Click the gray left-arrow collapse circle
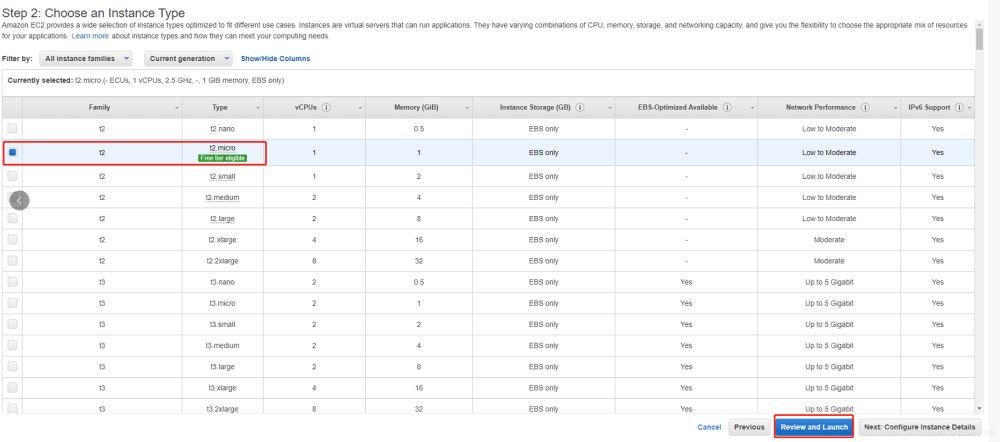Screen dimensions: 1000x442 tap(19, 199)
